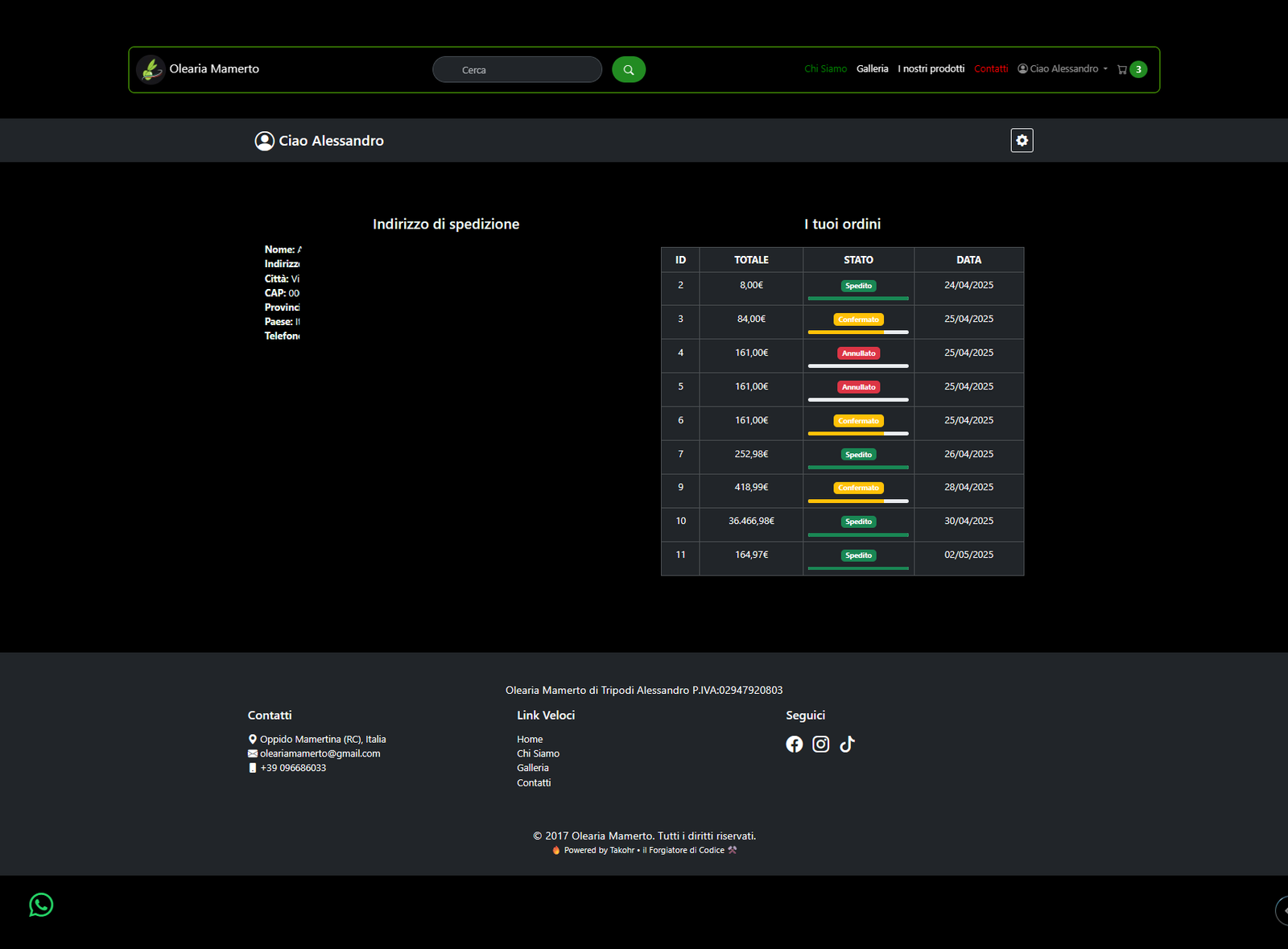Open the Olearia Mamerto logo
Screen dimensions: 1288x949
click(x=151, y=69)
